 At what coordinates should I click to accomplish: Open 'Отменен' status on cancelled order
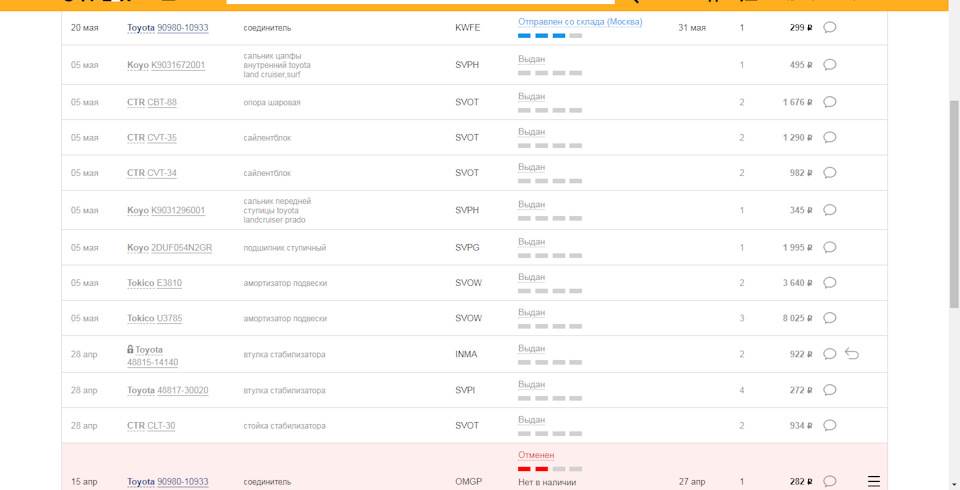[x=536, y=455]
